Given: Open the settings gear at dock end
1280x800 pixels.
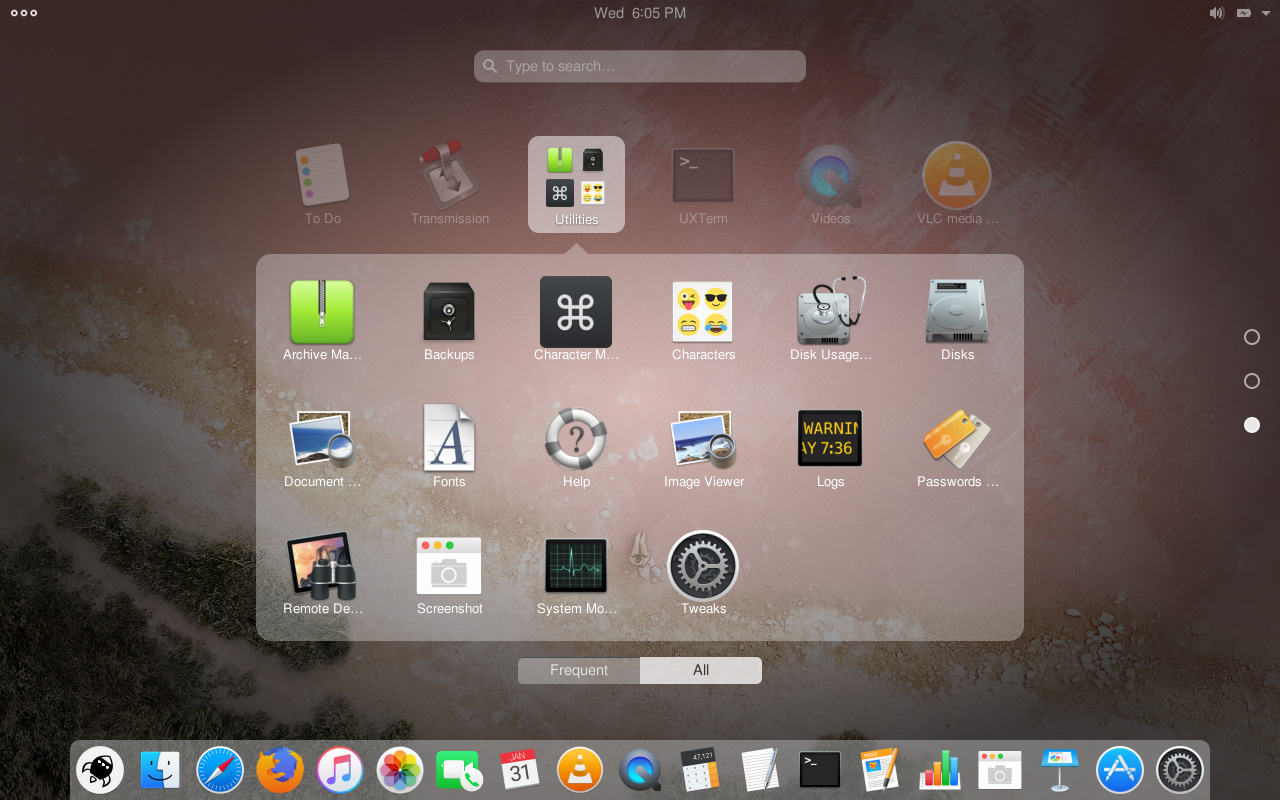Looking at the screenshot, I should (1180, 771).
